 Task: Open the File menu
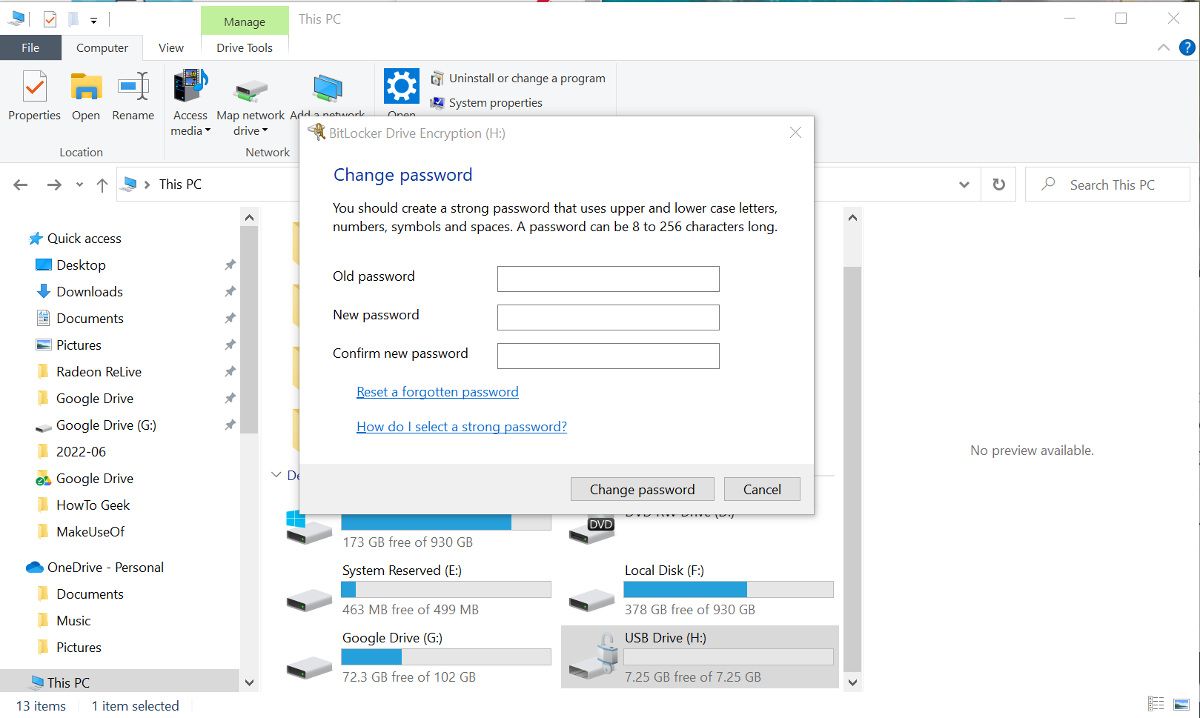point(30,47)
